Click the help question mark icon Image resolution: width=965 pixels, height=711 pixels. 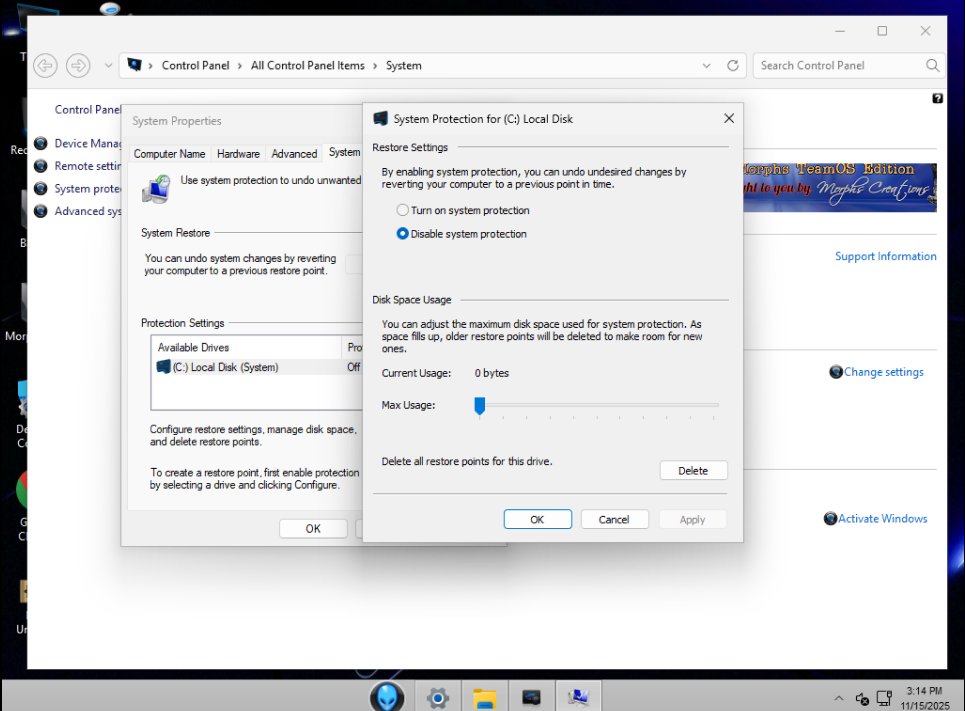tap(937, 98)
